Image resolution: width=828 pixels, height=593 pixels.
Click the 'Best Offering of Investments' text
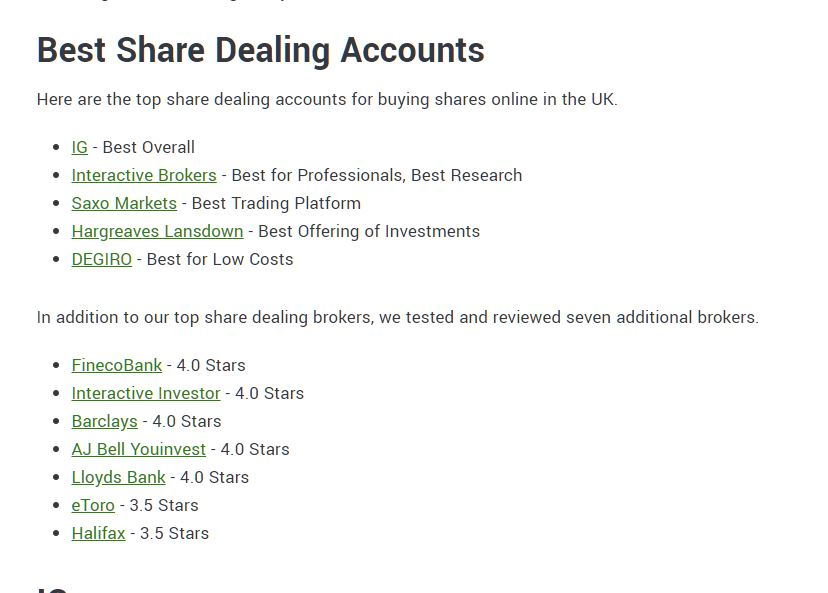click(x=369, y=231)
